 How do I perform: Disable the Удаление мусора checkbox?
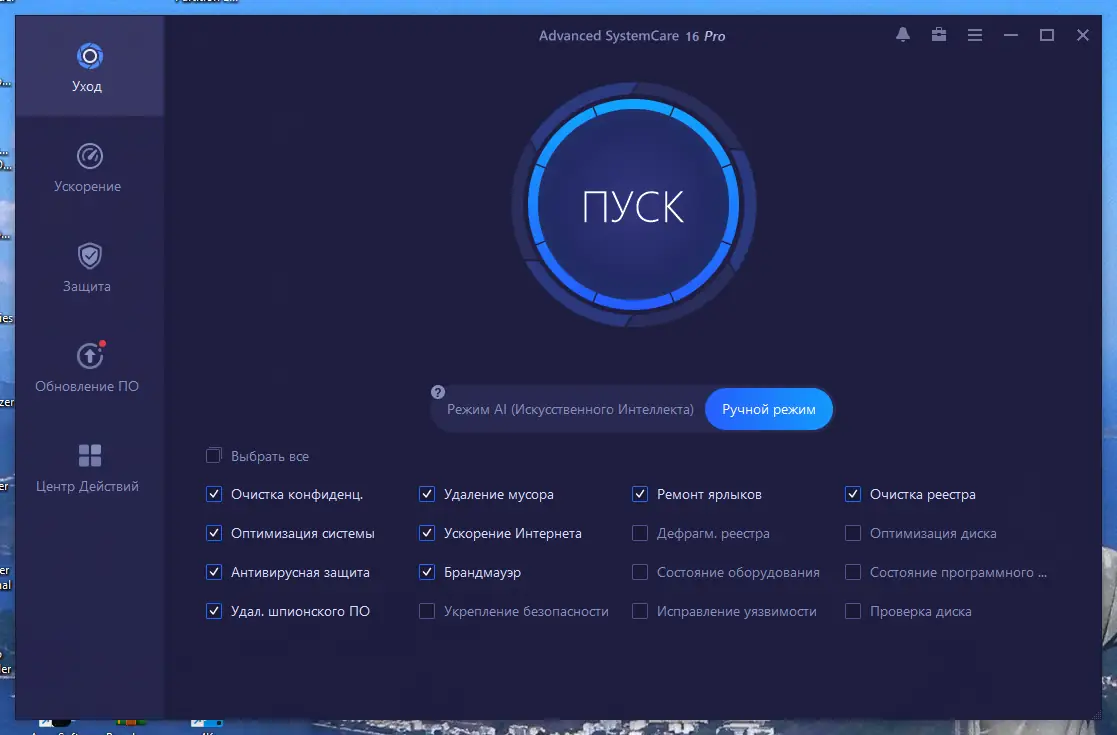[426, 494]
